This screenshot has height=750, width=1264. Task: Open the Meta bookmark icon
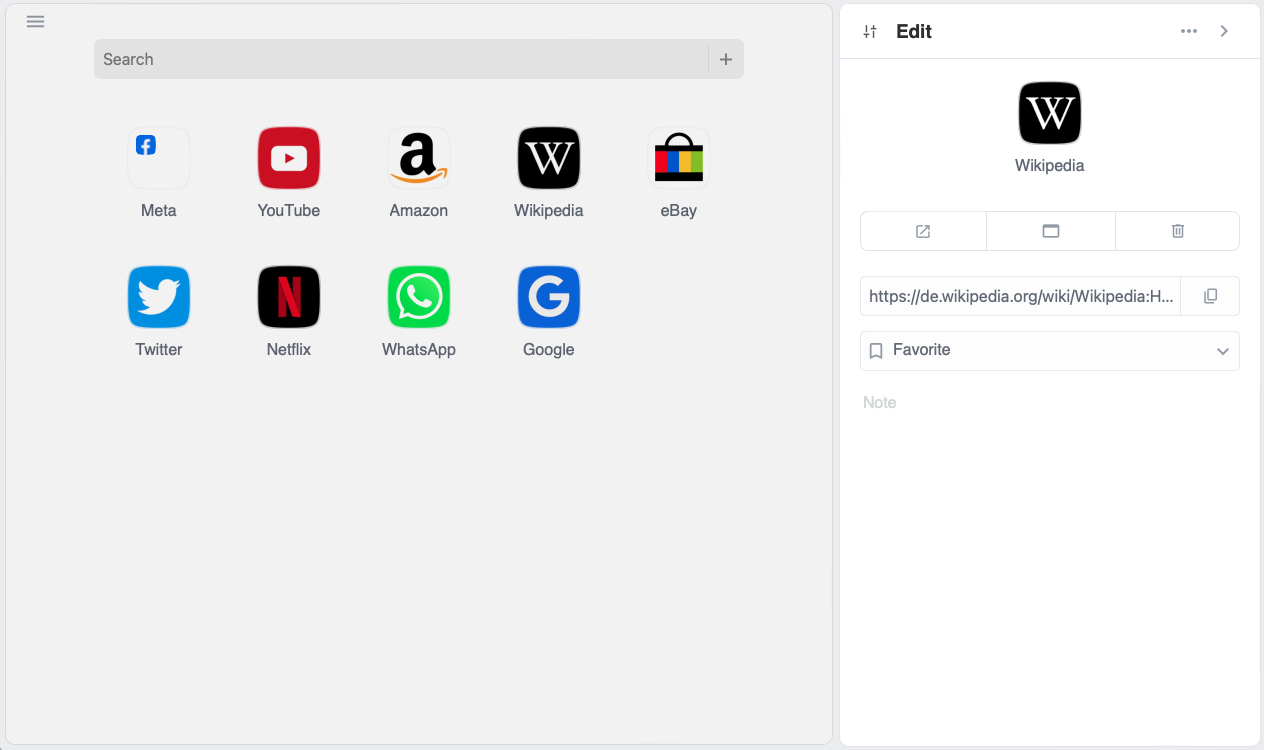[x=159, y=158]
